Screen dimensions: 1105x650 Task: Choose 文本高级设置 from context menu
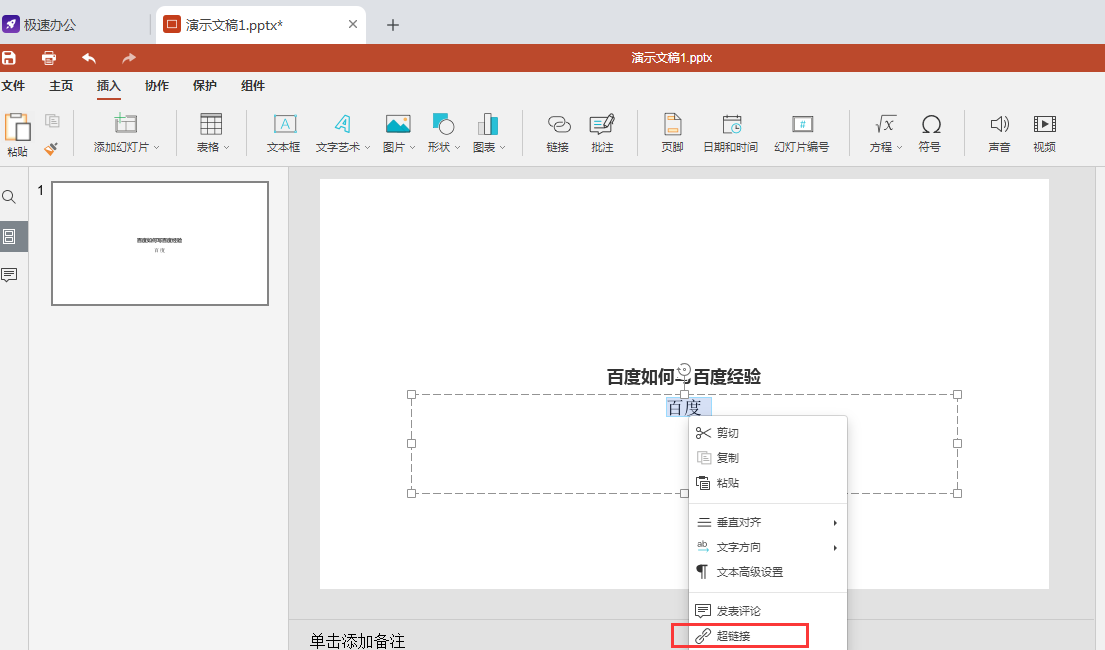pyautogui.click(x=767, y=572)
